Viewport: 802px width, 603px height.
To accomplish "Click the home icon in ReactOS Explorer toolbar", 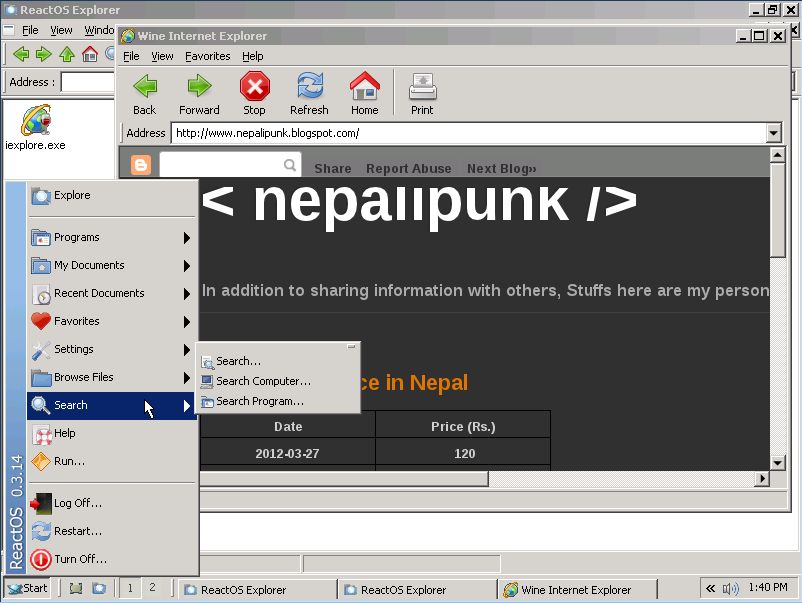I will (90, 54).
